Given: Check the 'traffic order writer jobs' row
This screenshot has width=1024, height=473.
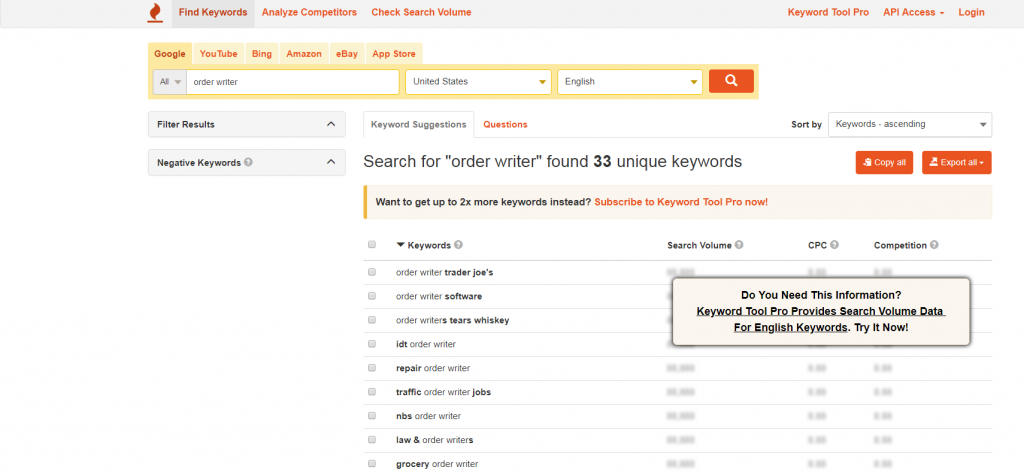Looking at the screenshot, I should (372, 392).
